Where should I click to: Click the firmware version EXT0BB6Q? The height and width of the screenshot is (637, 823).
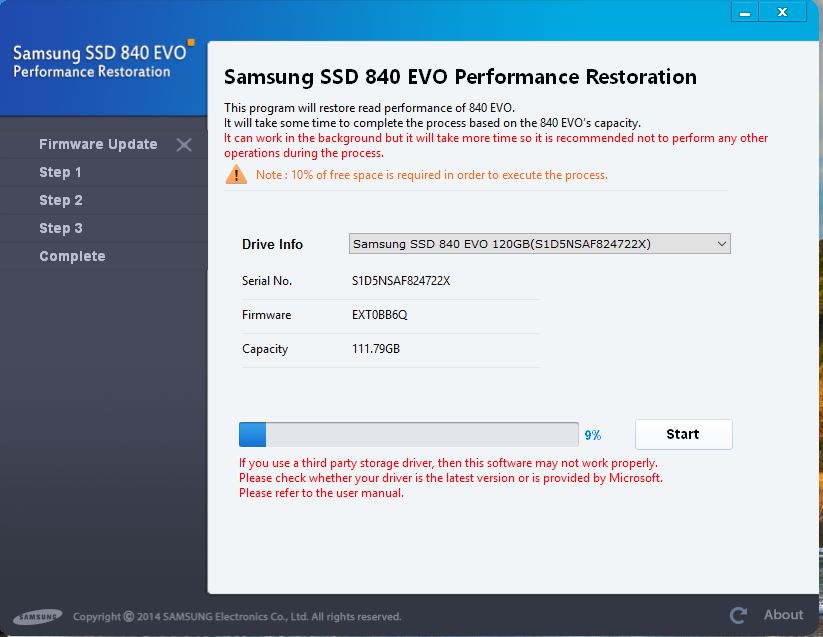point(380,315)
